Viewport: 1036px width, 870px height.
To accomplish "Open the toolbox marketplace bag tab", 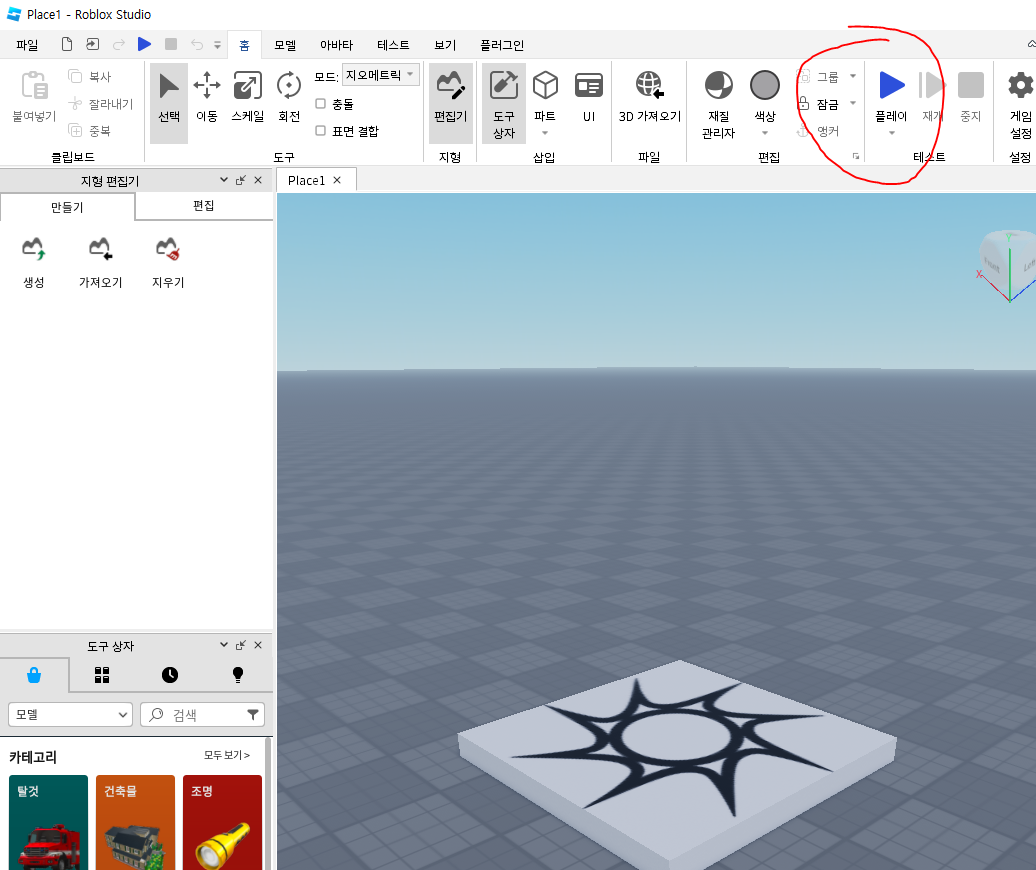I will coord(34,675).
